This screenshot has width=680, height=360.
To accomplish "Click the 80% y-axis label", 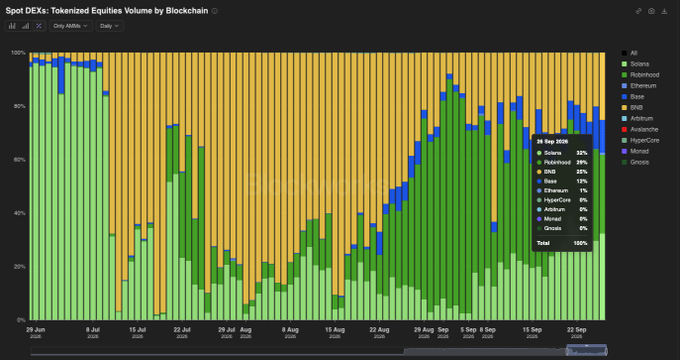I will pos(20,106).
